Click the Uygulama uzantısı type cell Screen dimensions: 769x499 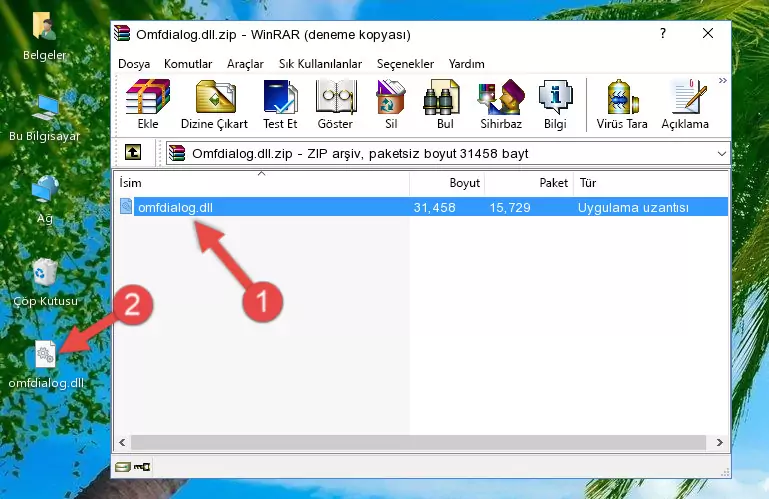[633, 208]
